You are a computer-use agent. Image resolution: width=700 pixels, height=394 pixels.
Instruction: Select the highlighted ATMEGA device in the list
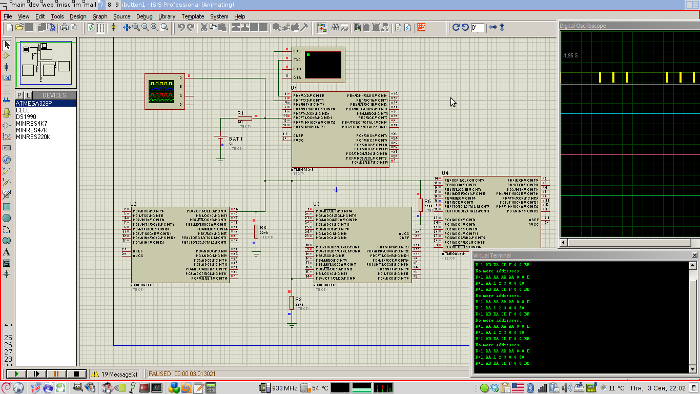tap(46, 104)
